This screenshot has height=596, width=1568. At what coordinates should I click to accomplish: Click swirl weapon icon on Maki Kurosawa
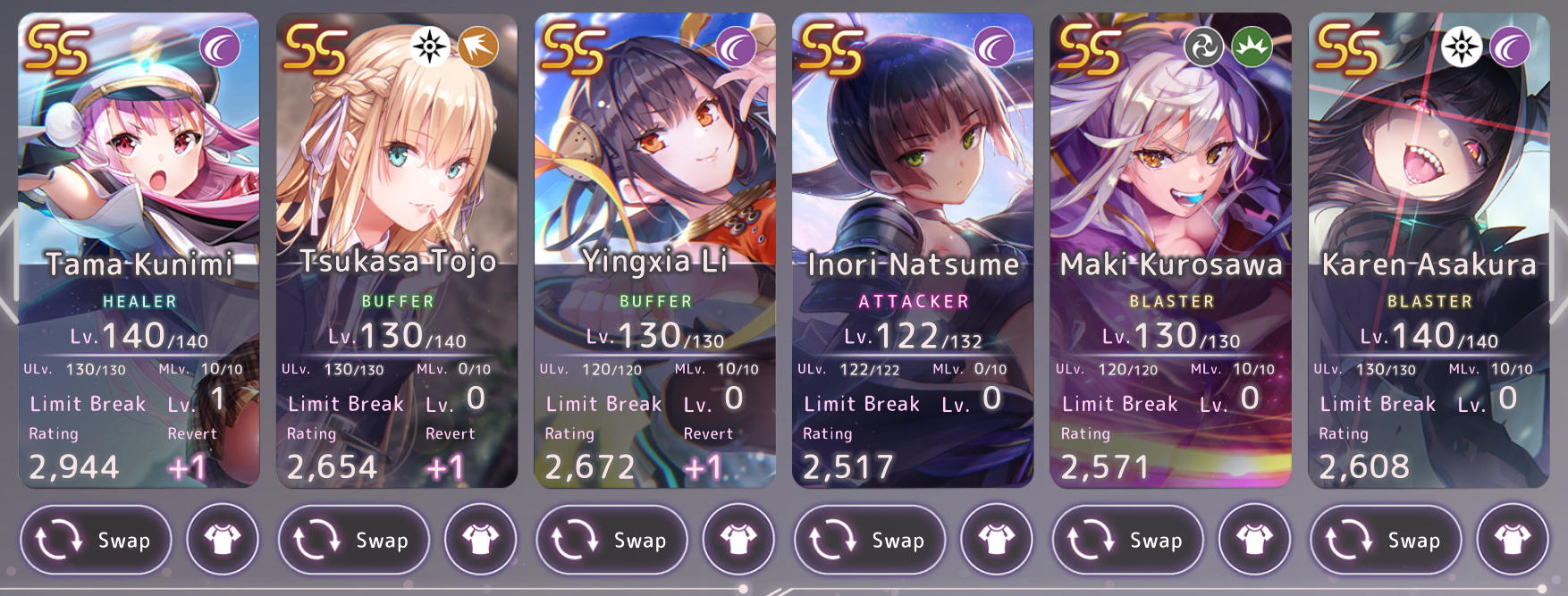1204,46
